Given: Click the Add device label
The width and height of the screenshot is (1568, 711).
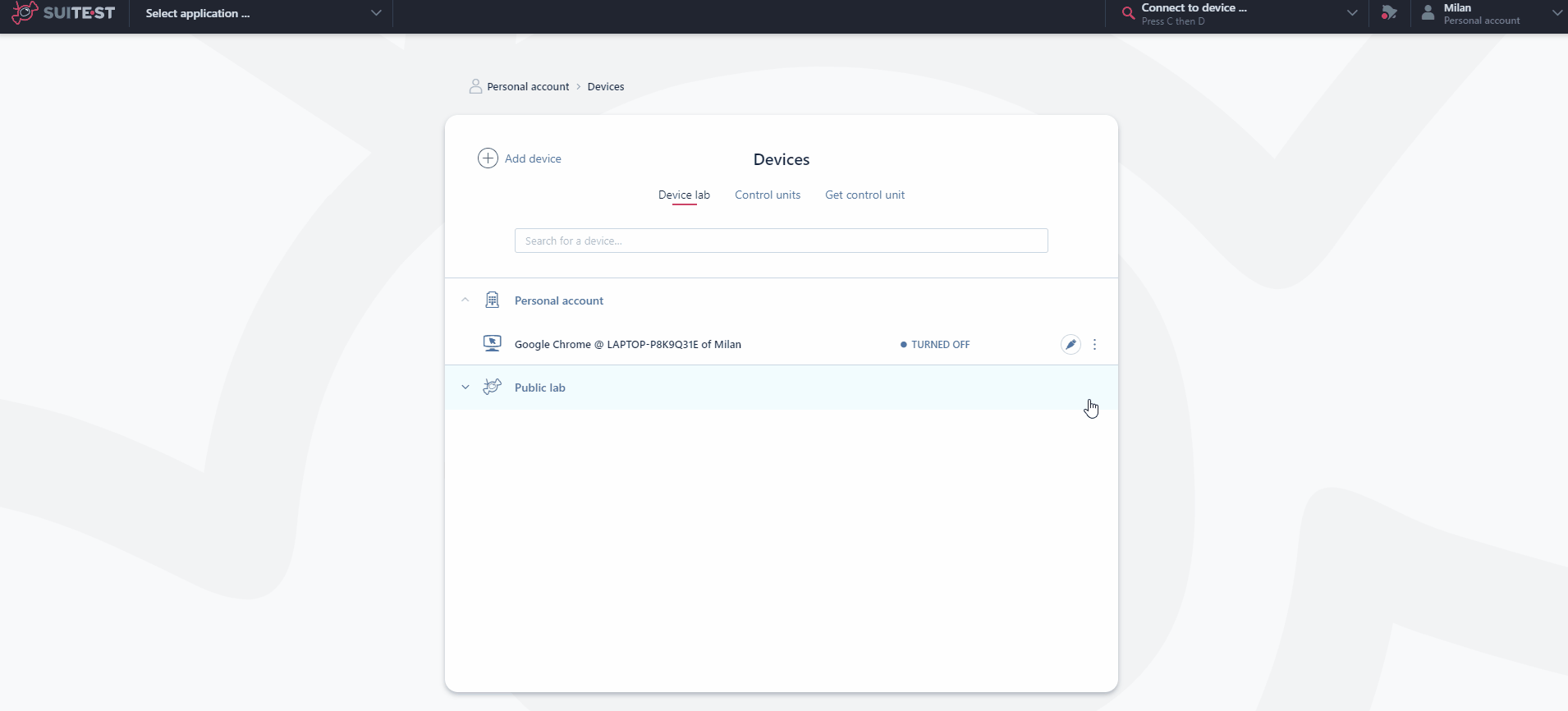Looking at the screenshot, I should click(x=533, y=158).
